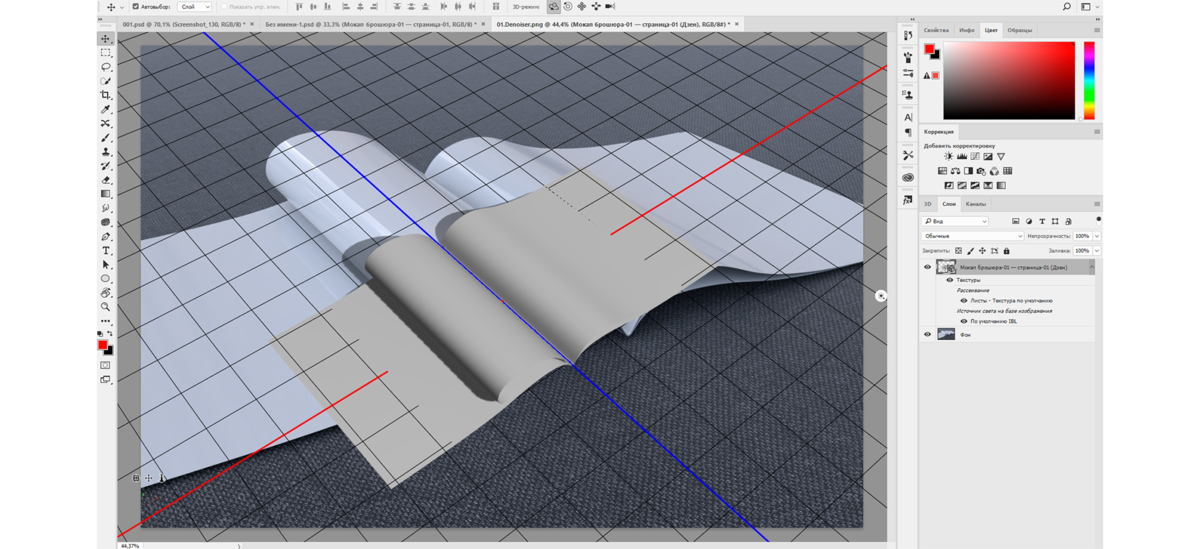Open the Color panel flyout menu
Viewport: 1200px width, 549px height.
click(x=1097, y=30)
